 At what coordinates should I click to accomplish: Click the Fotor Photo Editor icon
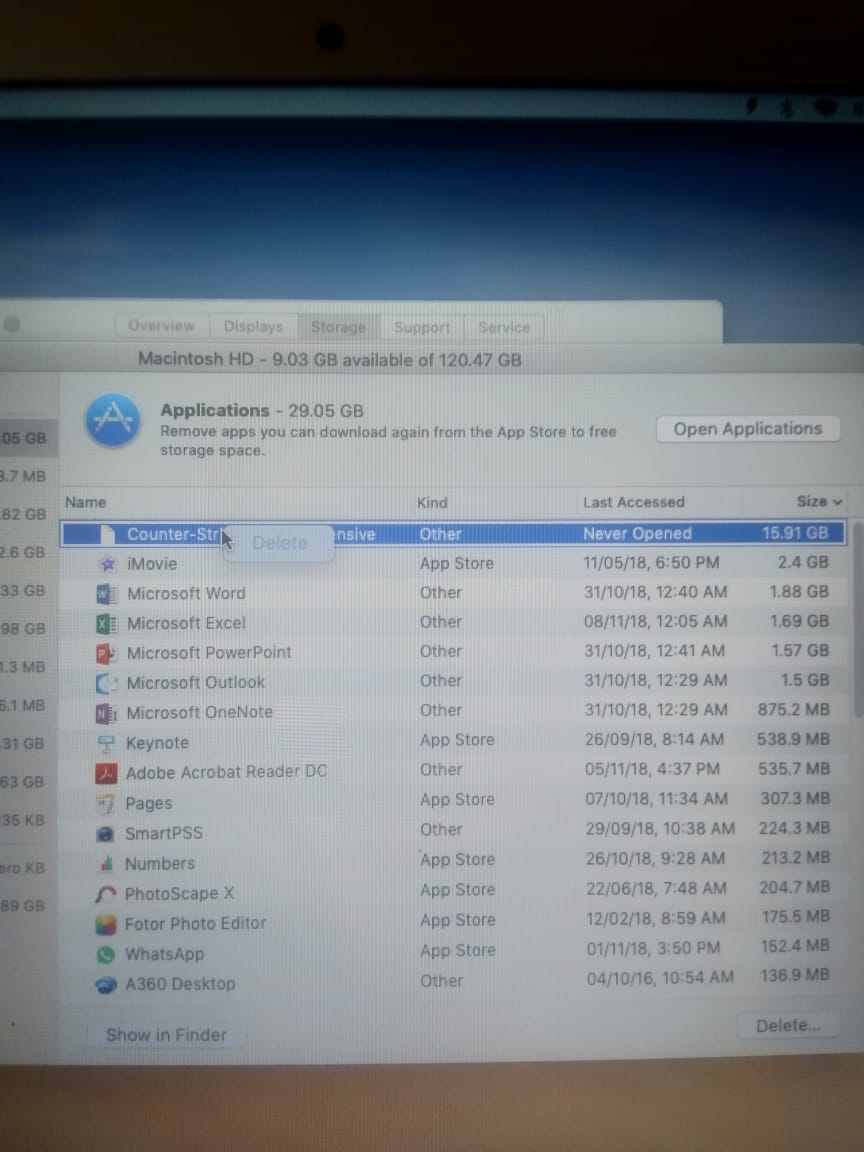[106, 924]
